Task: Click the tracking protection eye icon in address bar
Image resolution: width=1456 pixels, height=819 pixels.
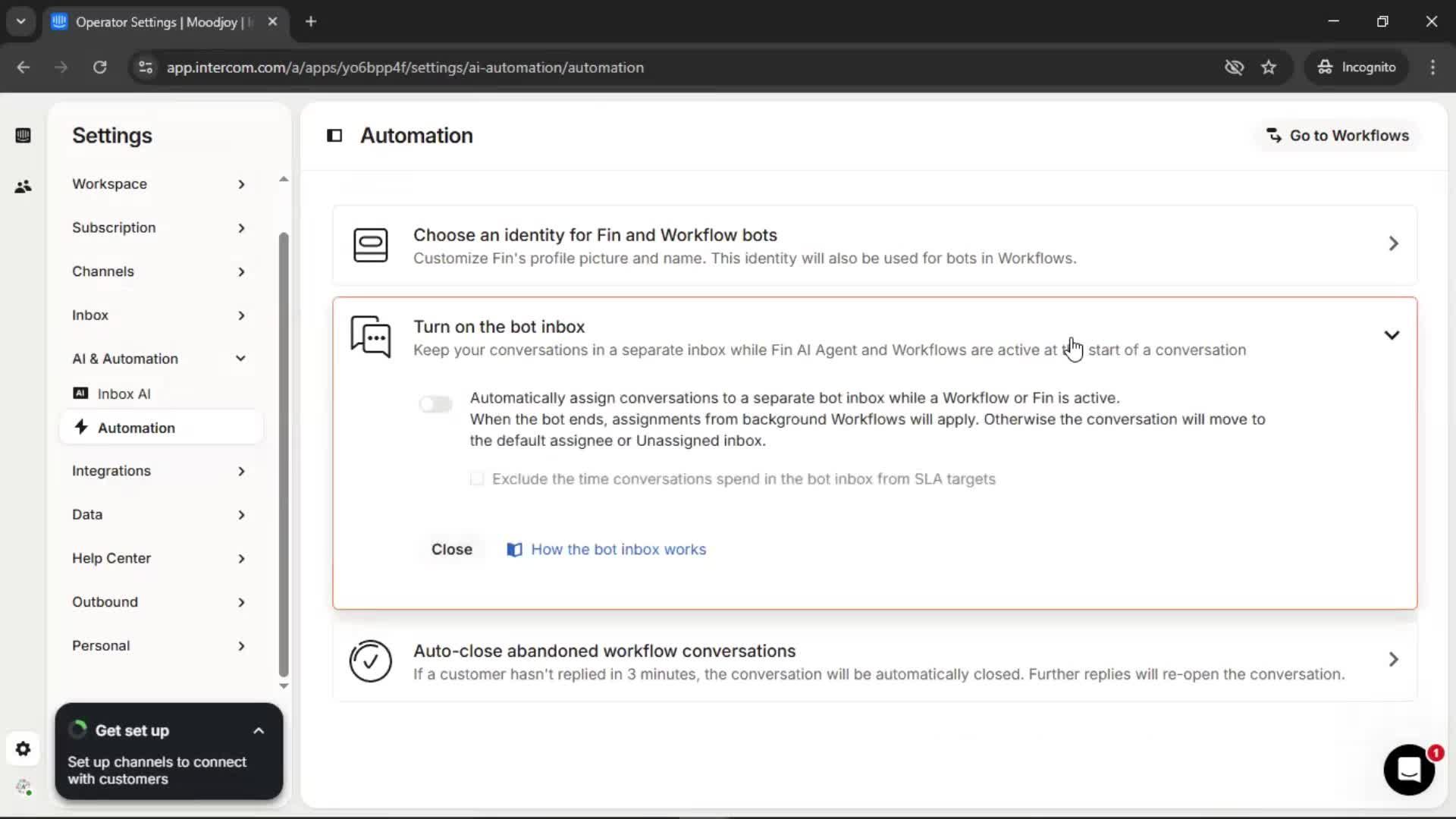Action: coord(1235,67)
